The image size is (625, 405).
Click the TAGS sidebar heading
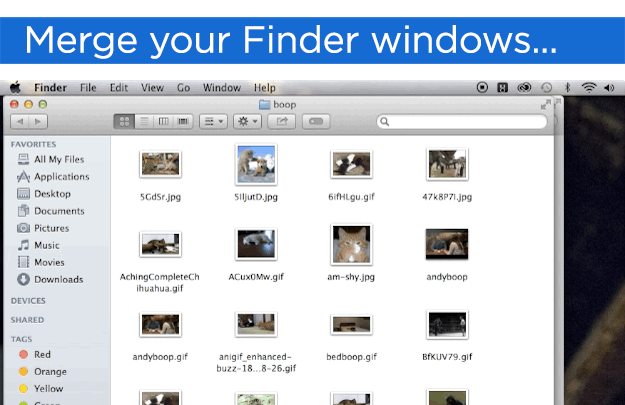21,339
